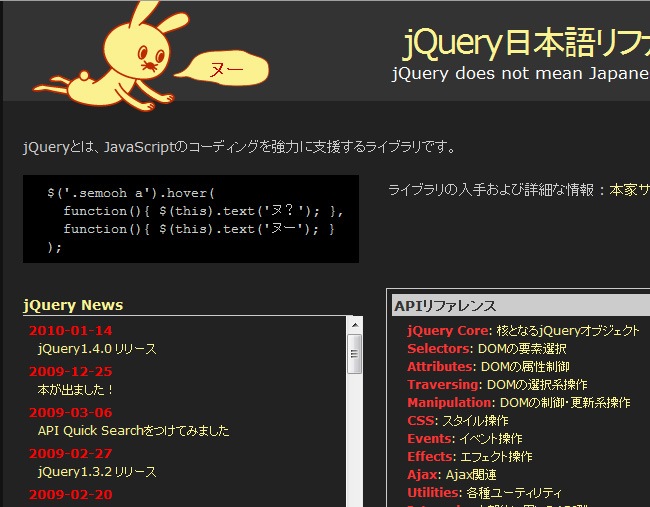650x507 pixels.
Task: Click the ライブラリの入手および詳細な情報 text
Action: (x=491, y=190)
